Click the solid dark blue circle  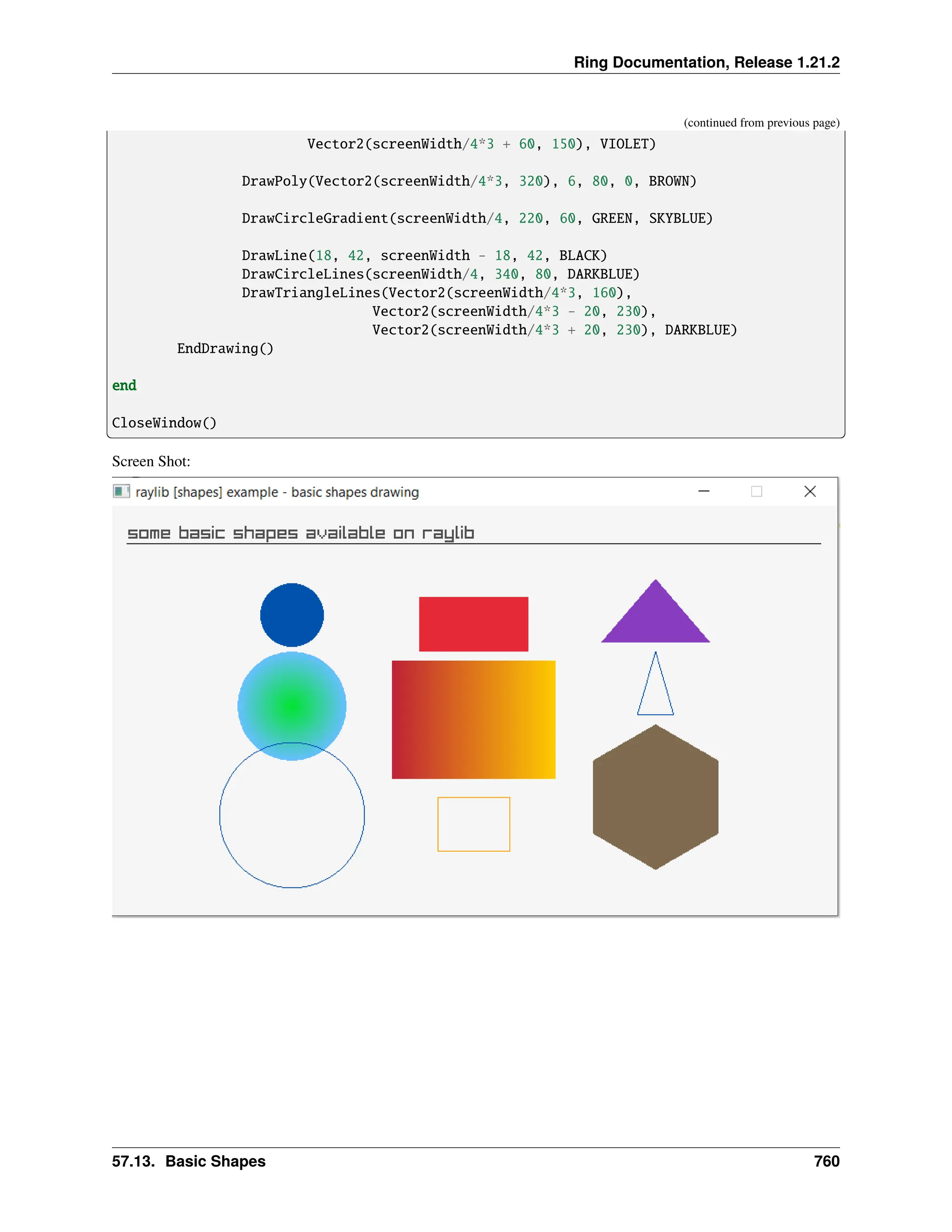(291, 615)
